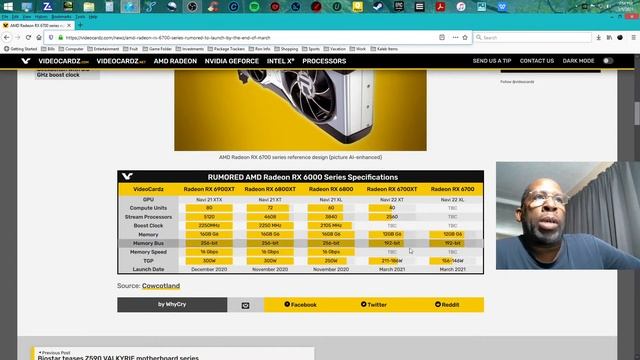
Task: View site security padlock info
Action: [x=60, y=38]
